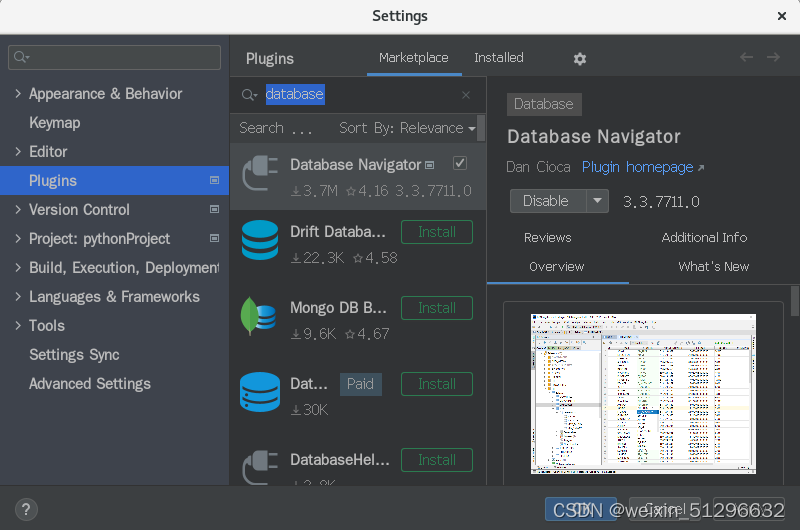Click the Drift Database plugin icon

[260, 240]
